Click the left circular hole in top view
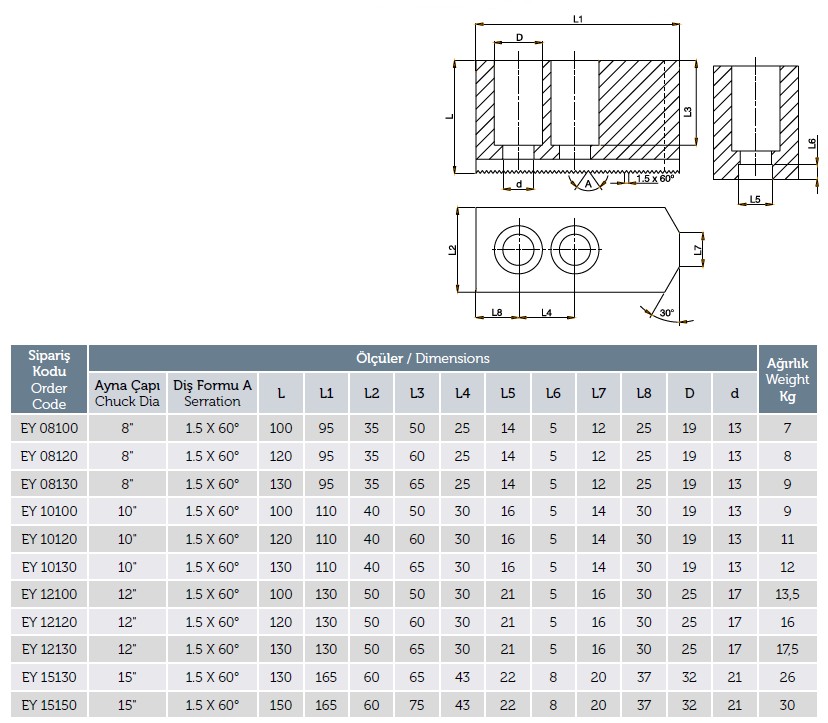Image resolution: width=828 pixels, height=723 pixels. pos(518,246)
